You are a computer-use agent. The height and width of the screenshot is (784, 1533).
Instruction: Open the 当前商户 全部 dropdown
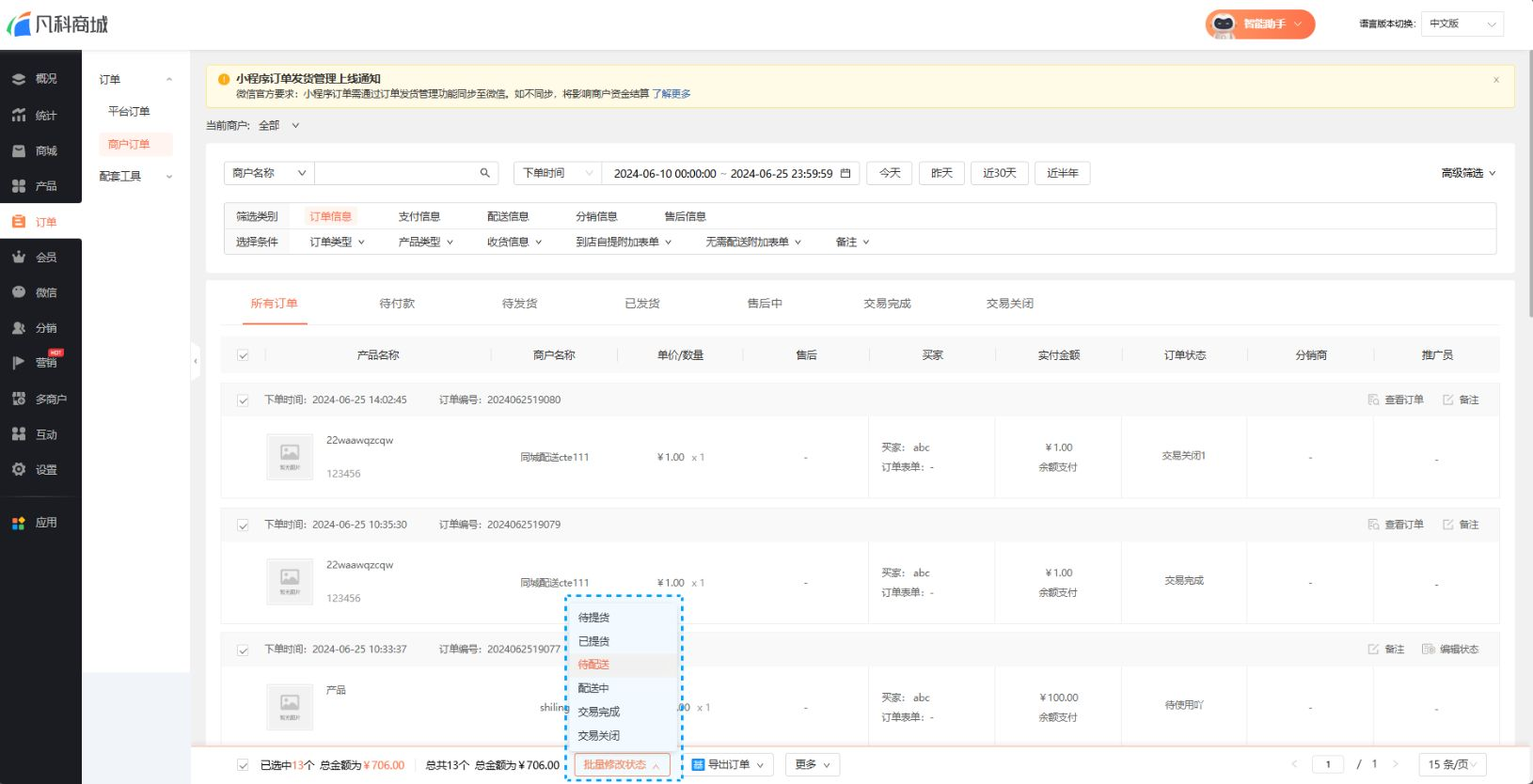pos(278,125)
